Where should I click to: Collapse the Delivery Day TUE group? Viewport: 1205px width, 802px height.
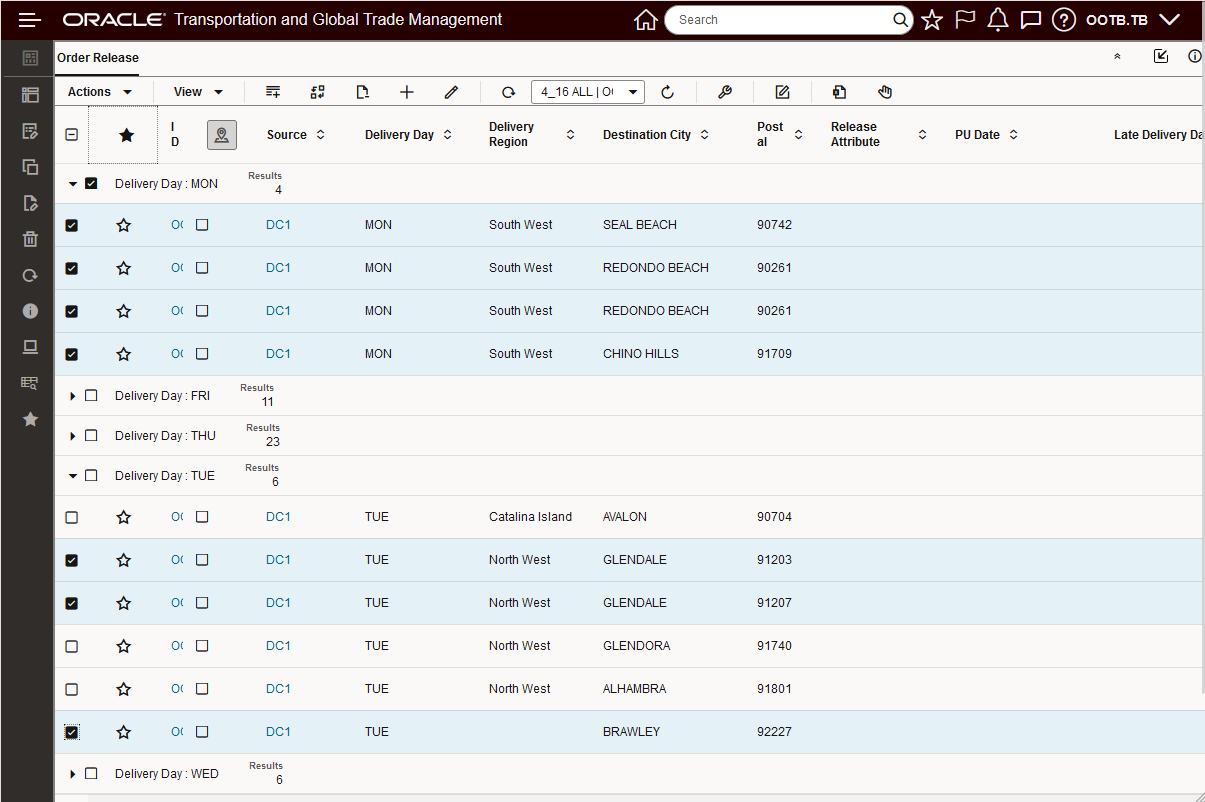point(73,476)
